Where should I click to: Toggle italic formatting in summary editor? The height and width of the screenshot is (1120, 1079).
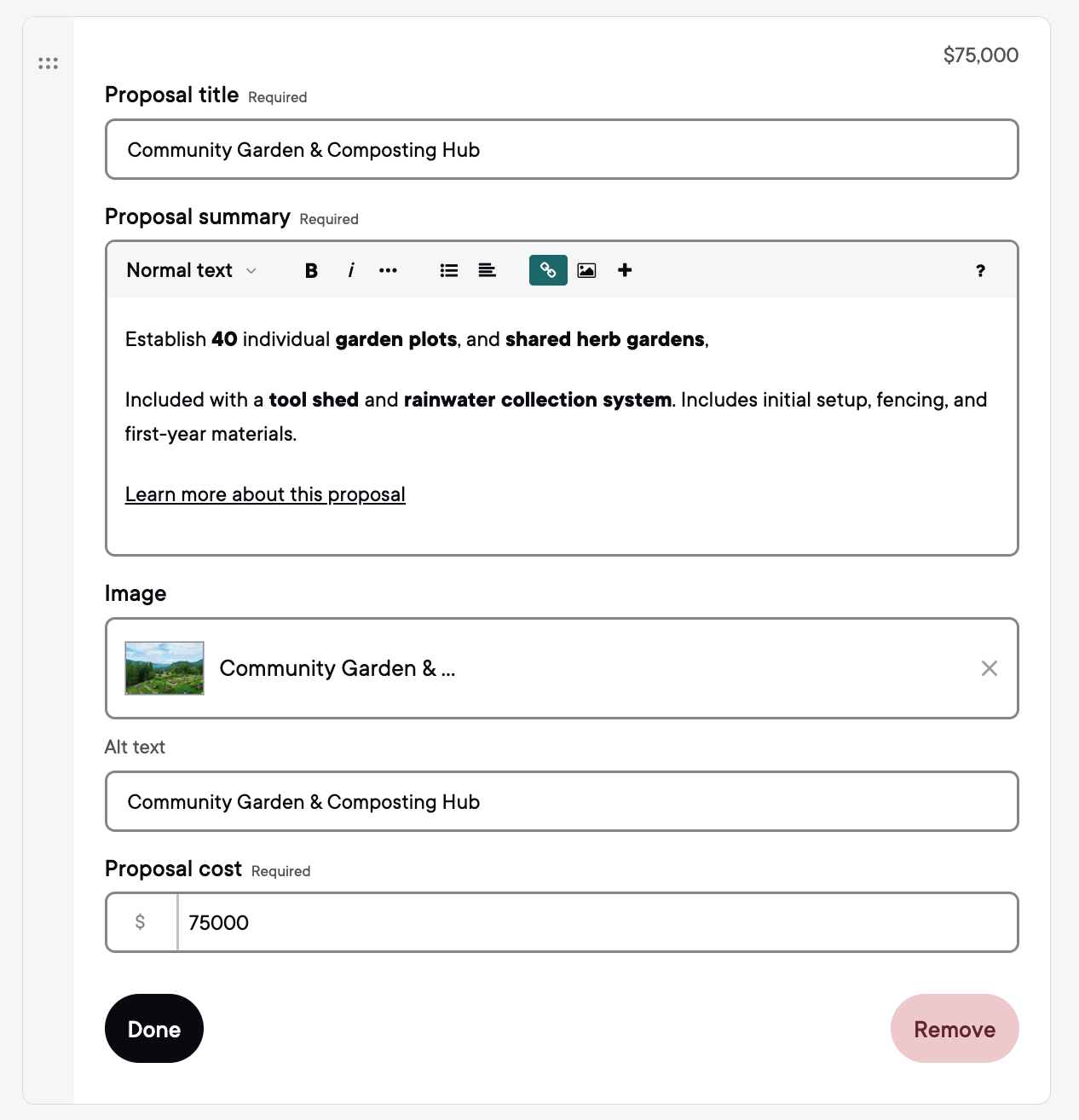pyautogui.click(x=350, y=270)
